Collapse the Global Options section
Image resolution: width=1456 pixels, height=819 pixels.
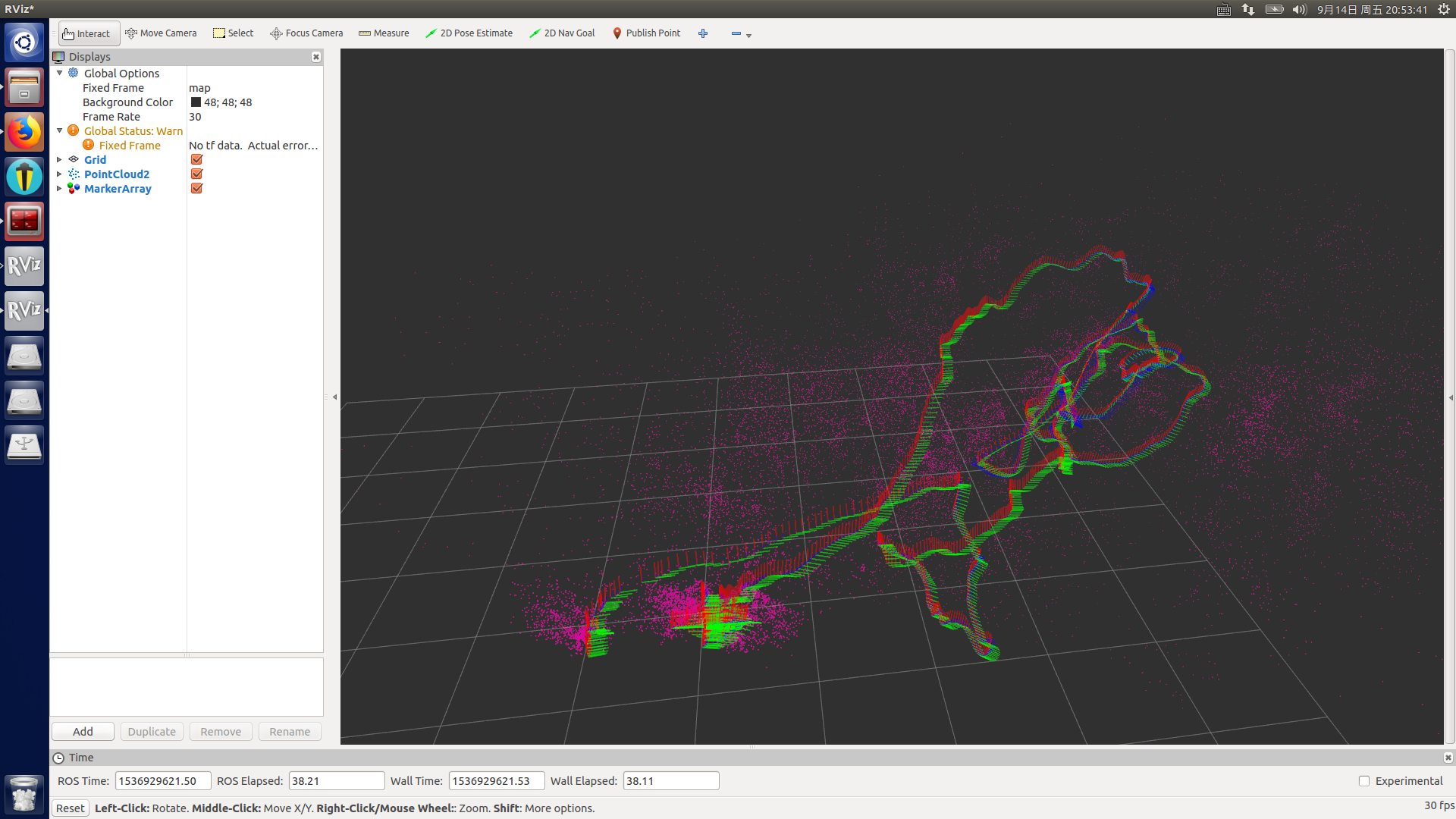click(x=59, y=74)
